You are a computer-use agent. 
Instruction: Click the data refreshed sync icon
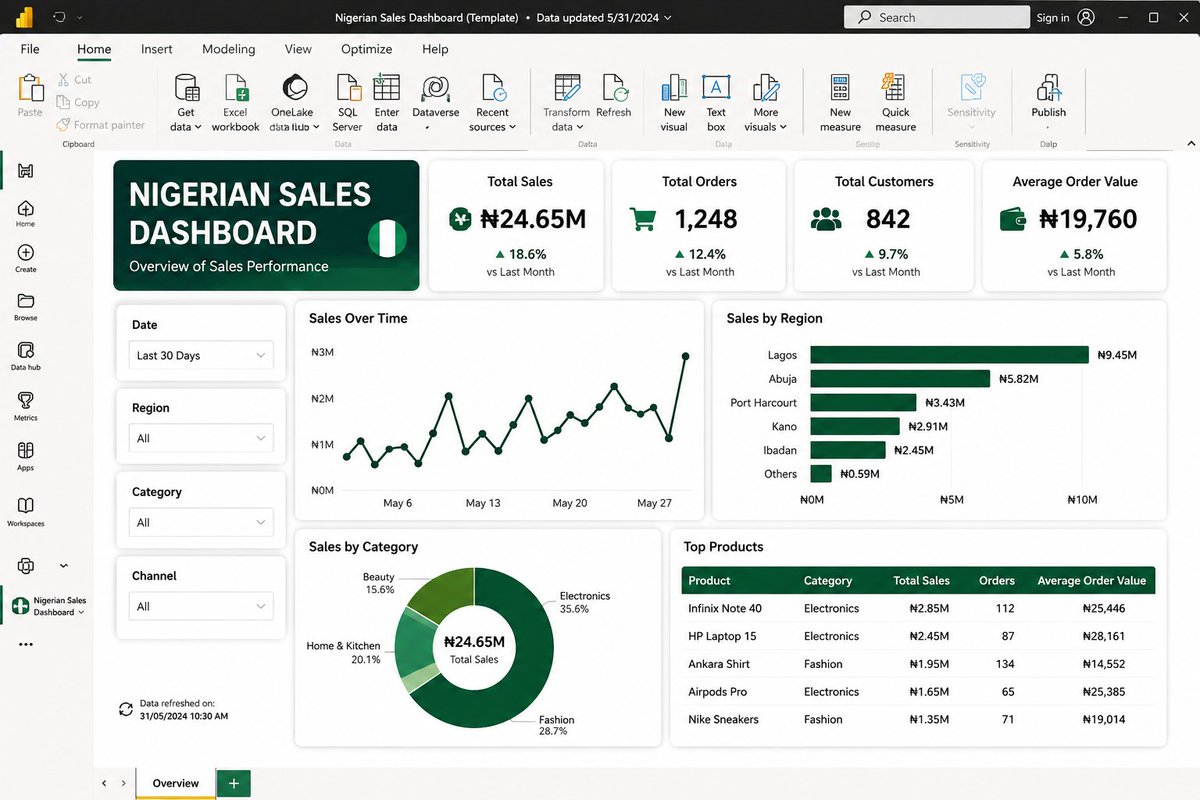[126, 709]
